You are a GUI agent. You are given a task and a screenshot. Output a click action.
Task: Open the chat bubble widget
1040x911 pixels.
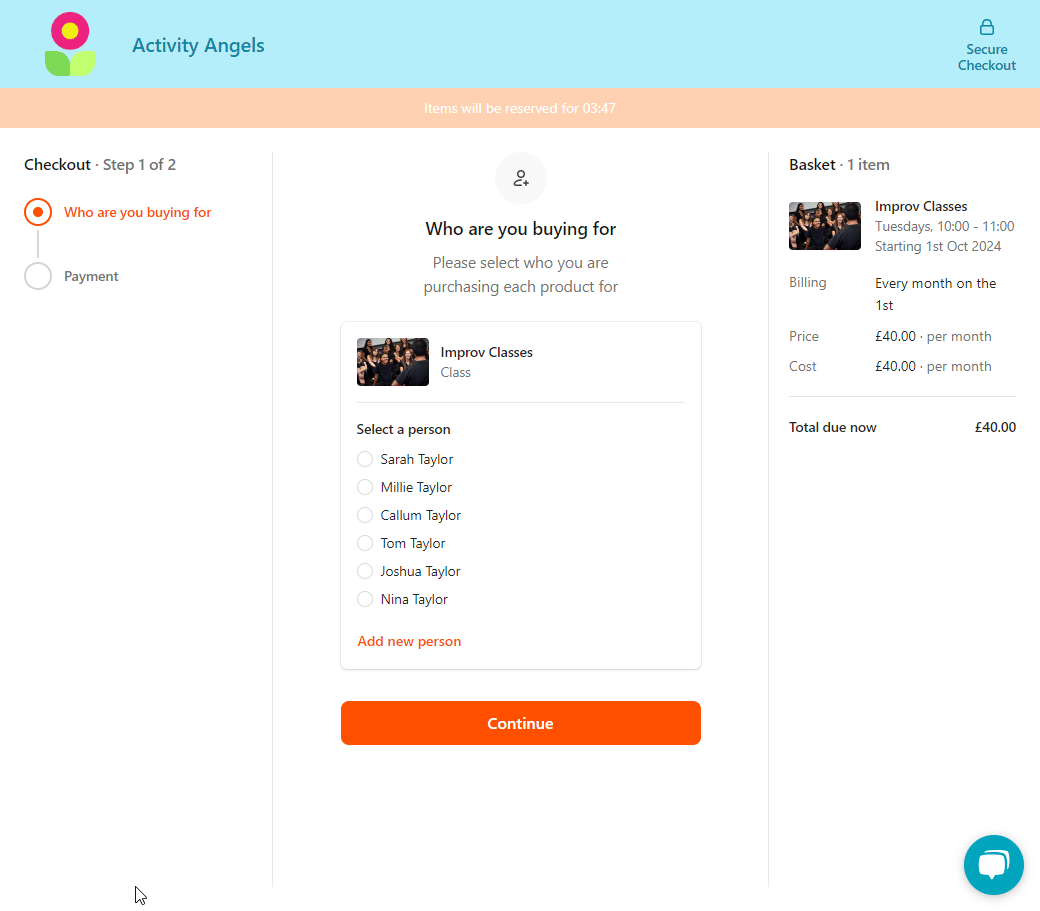993,864
